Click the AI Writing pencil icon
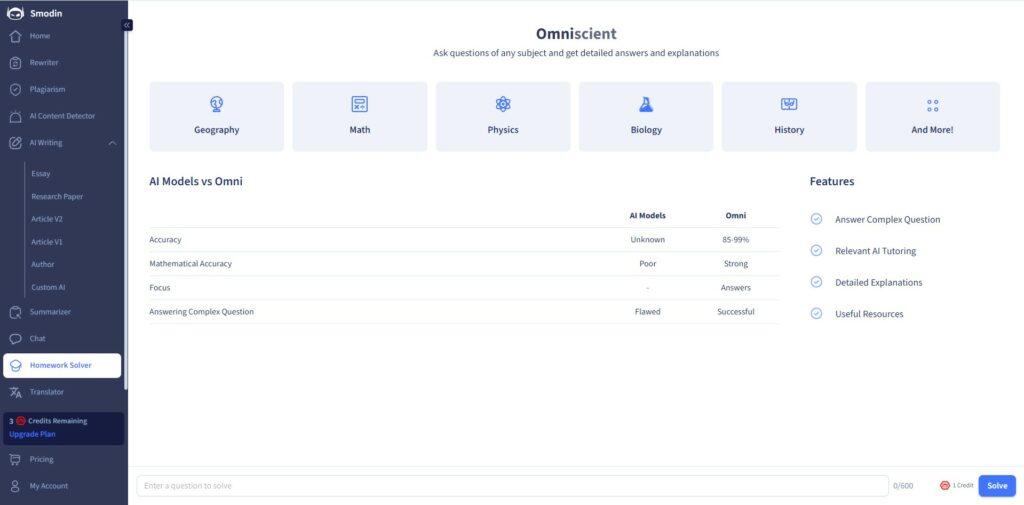This screenshot has height=505, width=1024. 16,143
